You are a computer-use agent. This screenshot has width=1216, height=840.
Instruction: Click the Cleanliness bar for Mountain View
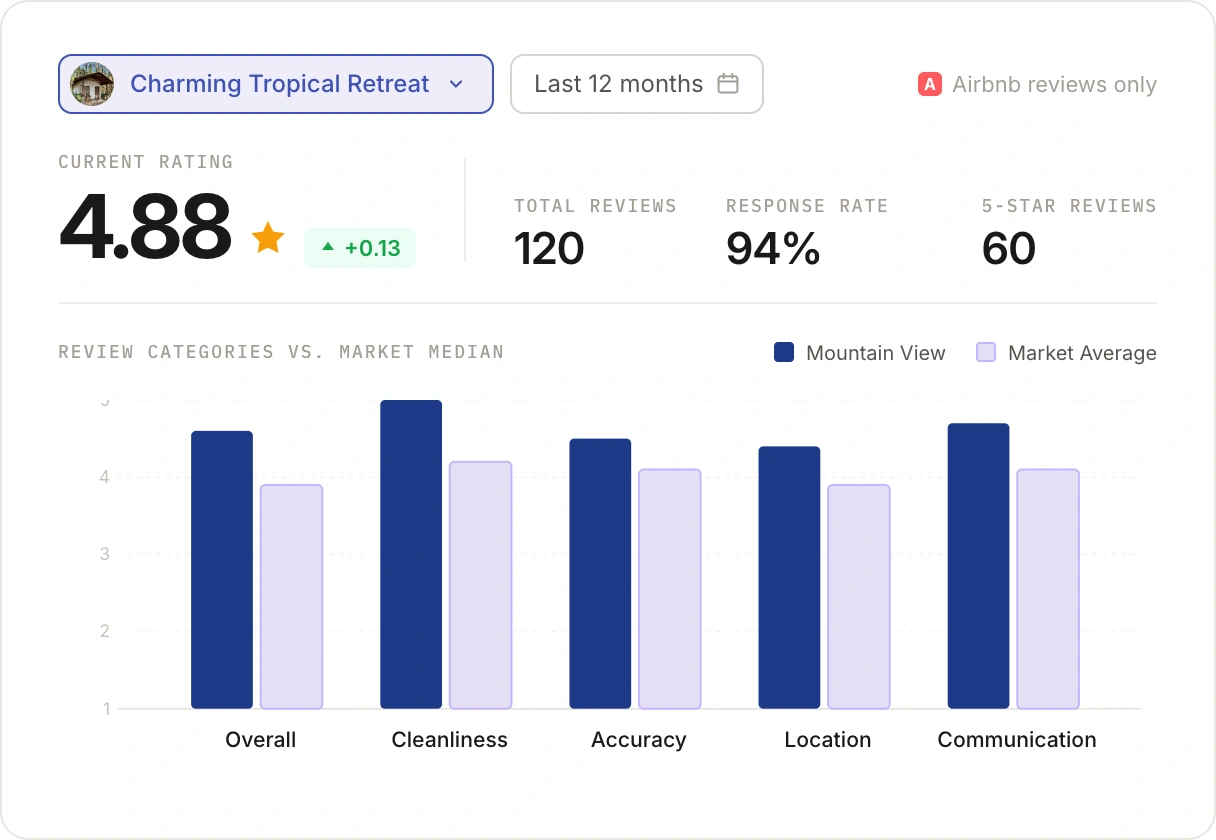pos(411,555)
